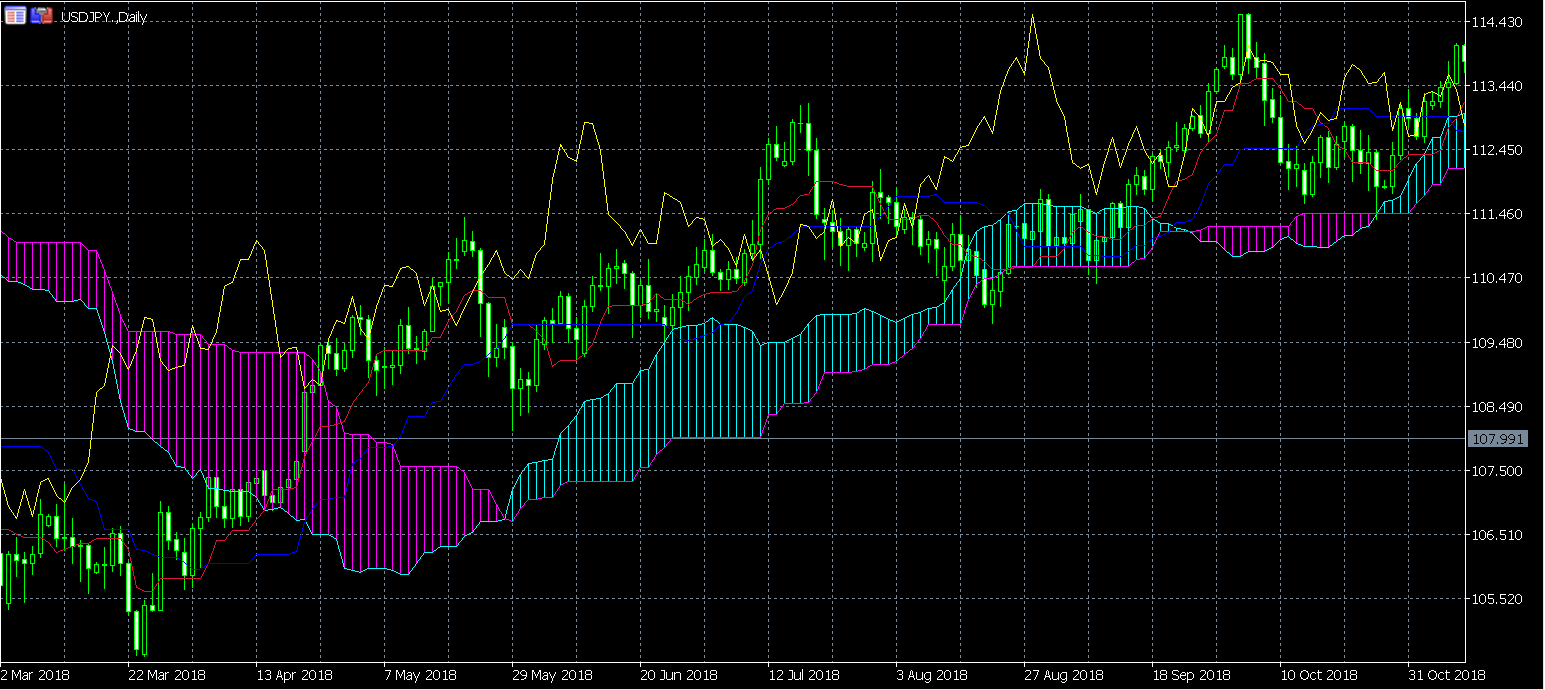Click the 22 Mar 2018 date label
This screenshot has width=1545, height=690.
click(167, 675)
